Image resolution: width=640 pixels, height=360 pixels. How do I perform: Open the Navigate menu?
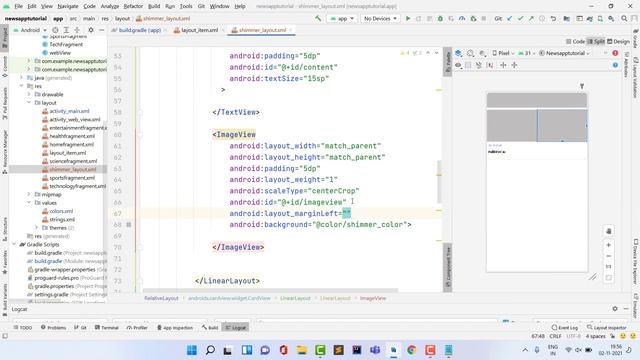point(68,6)
